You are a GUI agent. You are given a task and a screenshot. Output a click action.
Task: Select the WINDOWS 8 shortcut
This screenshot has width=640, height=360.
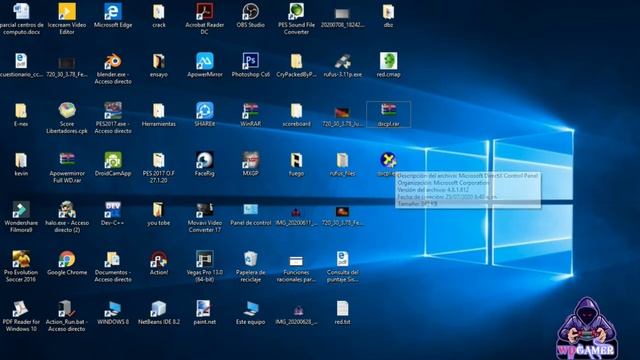pyautogui.click(x=113, y=313)
